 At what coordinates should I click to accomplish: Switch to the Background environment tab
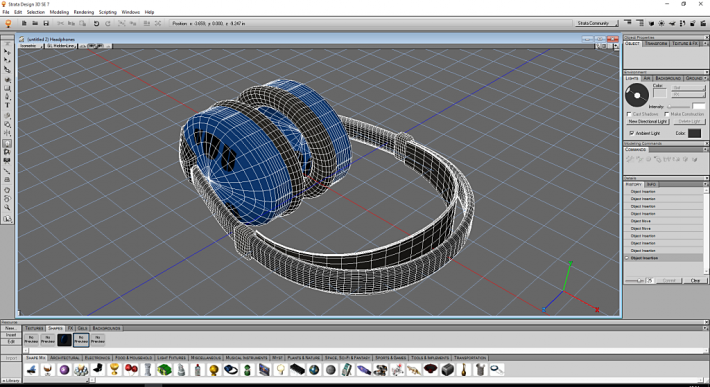pos(668,78)
